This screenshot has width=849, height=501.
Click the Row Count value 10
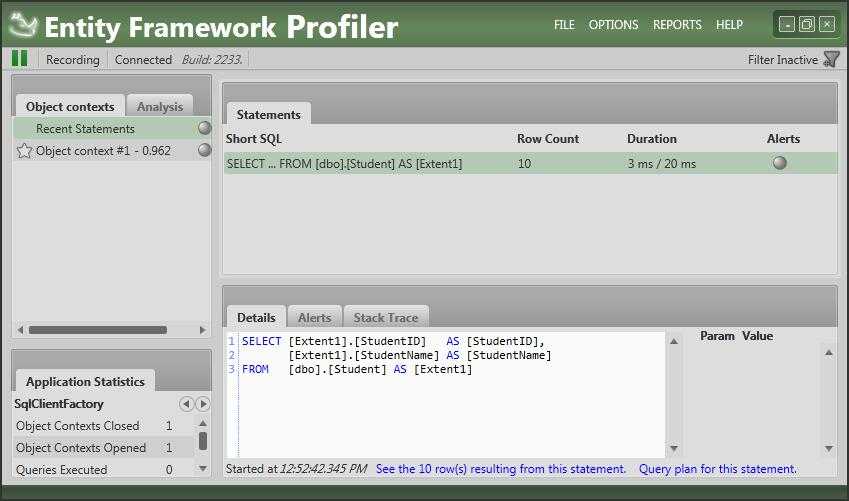click(x=524, y=164)
